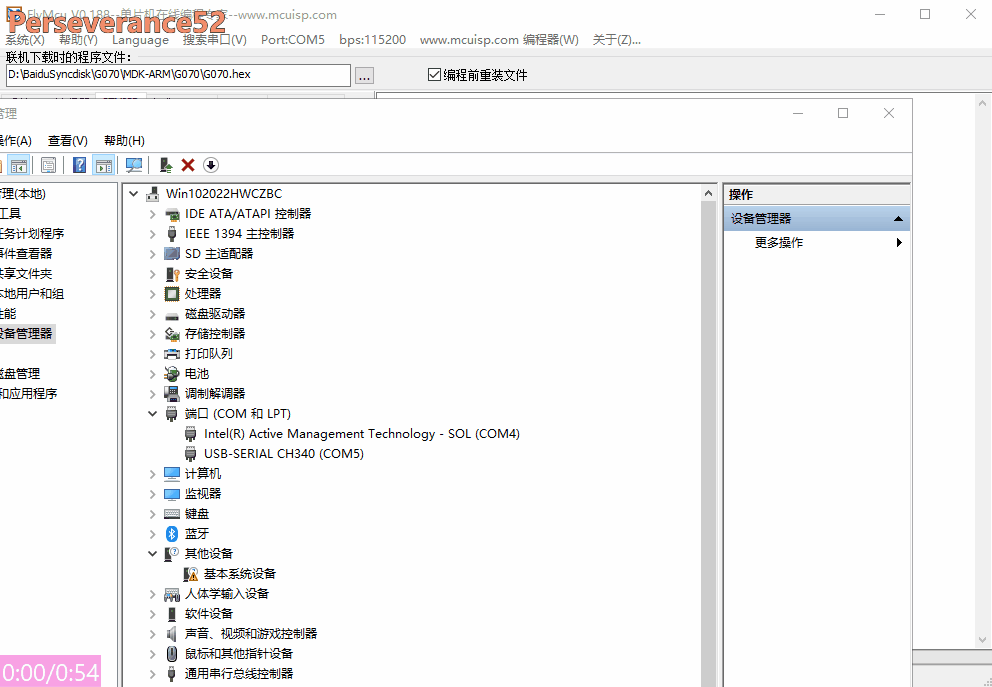Viewport: 992px width, 687px height.
Task: Click the 蓝牙 Bluetooth icon
Action: [172, 534]
